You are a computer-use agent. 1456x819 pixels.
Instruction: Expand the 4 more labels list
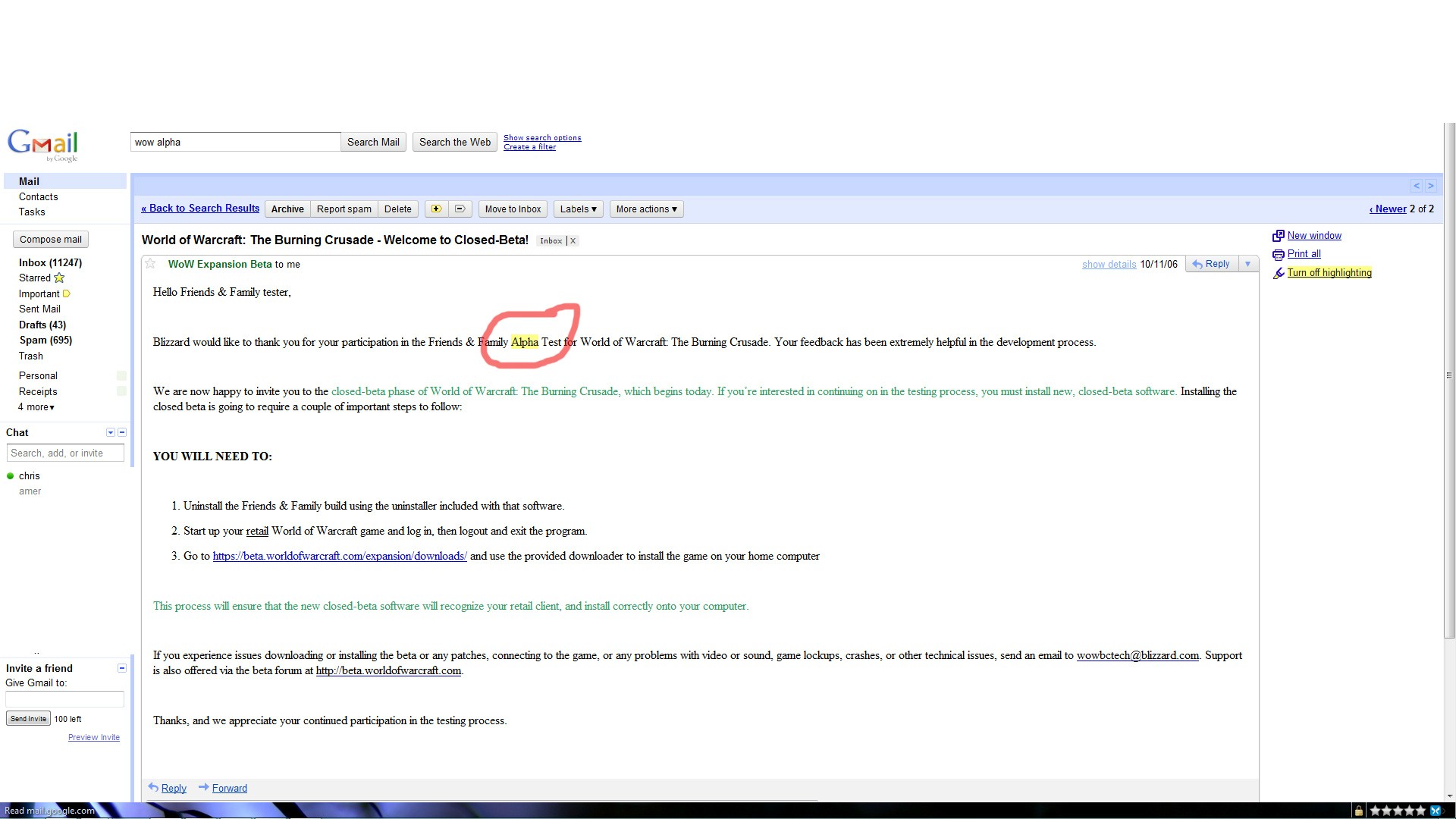point(36,407)
